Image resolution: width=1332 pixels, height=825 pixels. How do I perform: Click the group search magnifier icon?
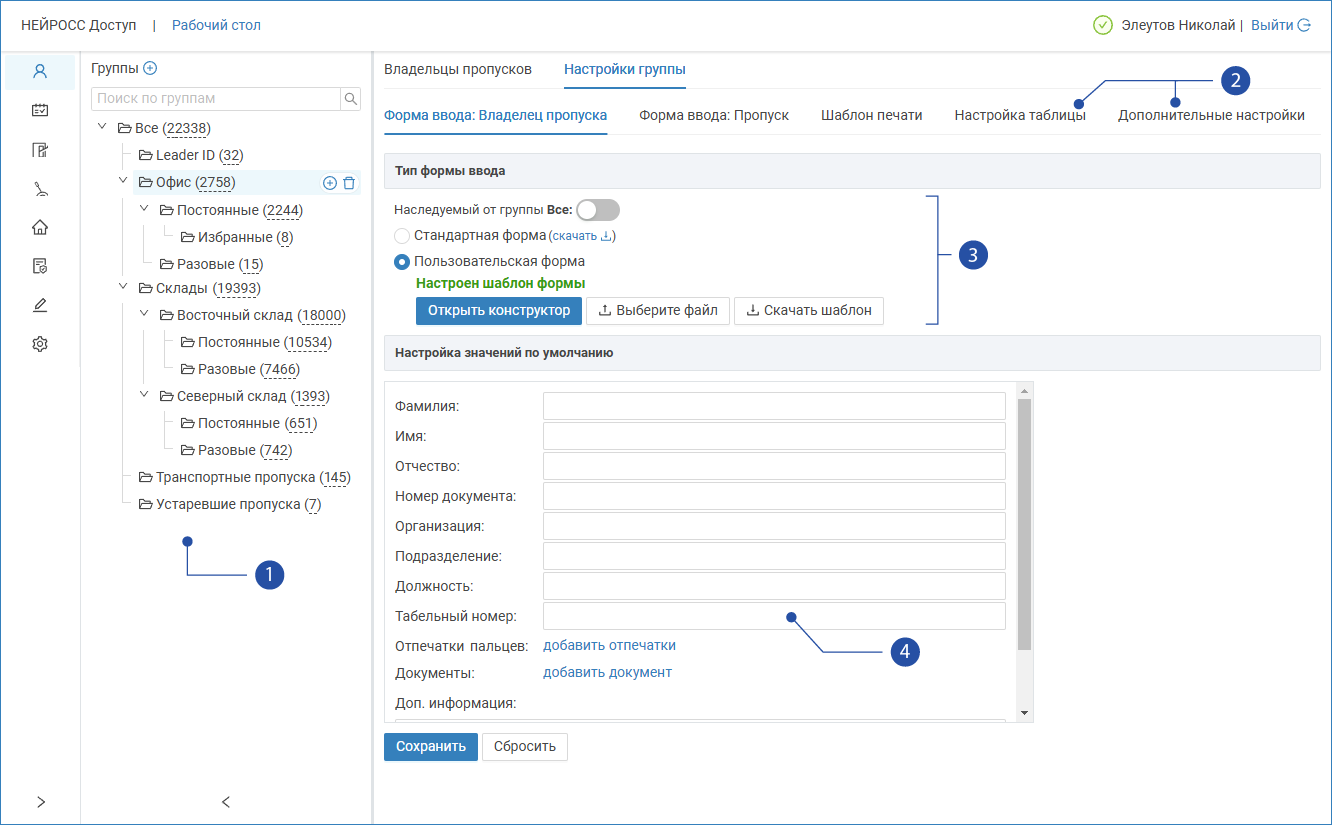tap(351, 99)
